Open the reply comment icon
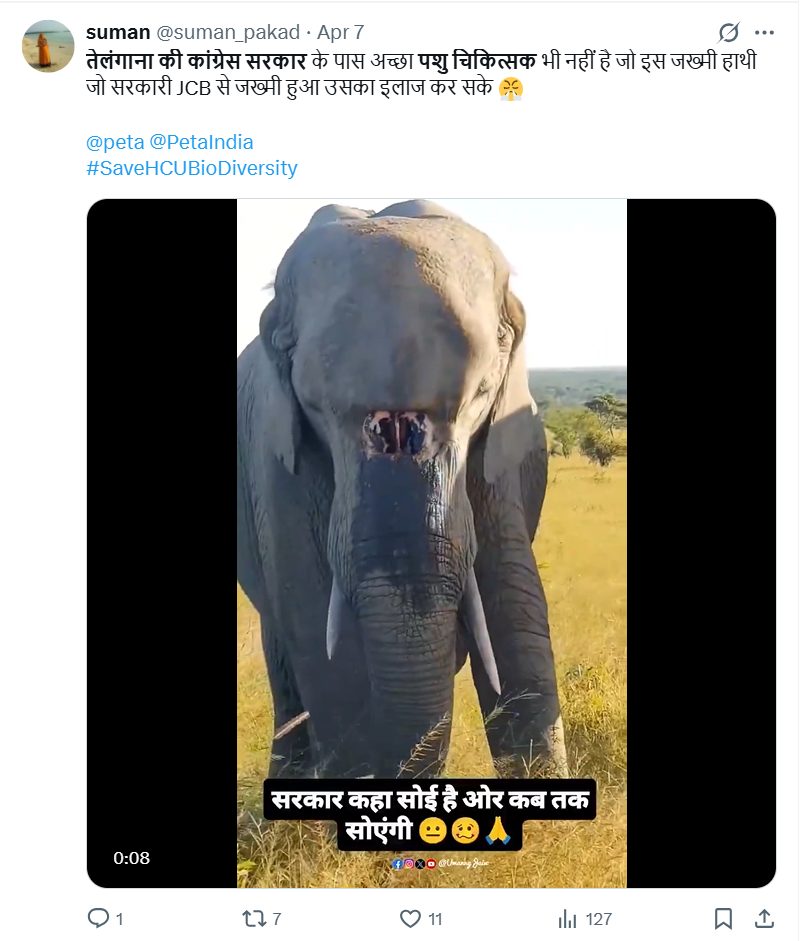Image resolution: width=800 pixels, height=941 pixels. tap(98, 918)
